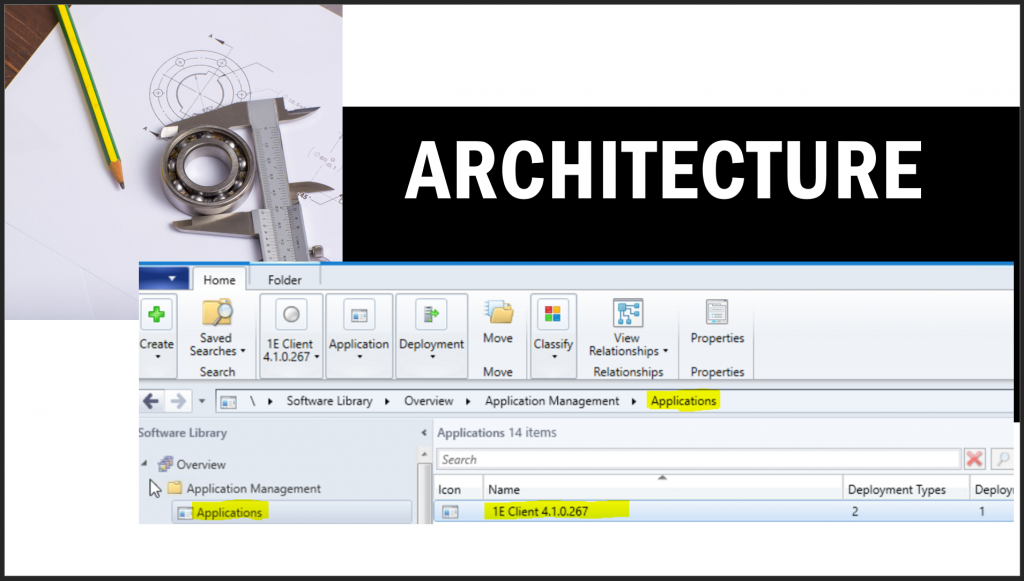Sort by Deployment Types column header
Viewport: 1024px width, 581px height.
(x=906, y=489)
